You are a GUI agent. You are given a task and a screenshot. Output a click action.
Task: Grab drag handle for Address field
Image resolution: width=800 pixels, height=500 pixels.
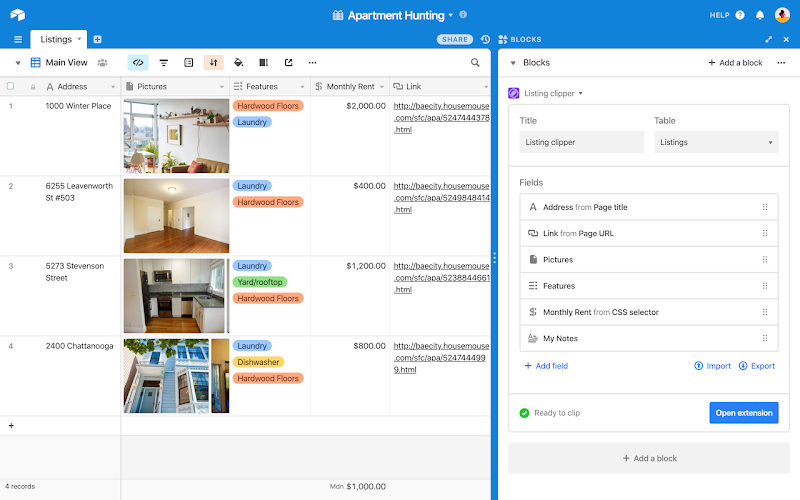tap(765, 207)
